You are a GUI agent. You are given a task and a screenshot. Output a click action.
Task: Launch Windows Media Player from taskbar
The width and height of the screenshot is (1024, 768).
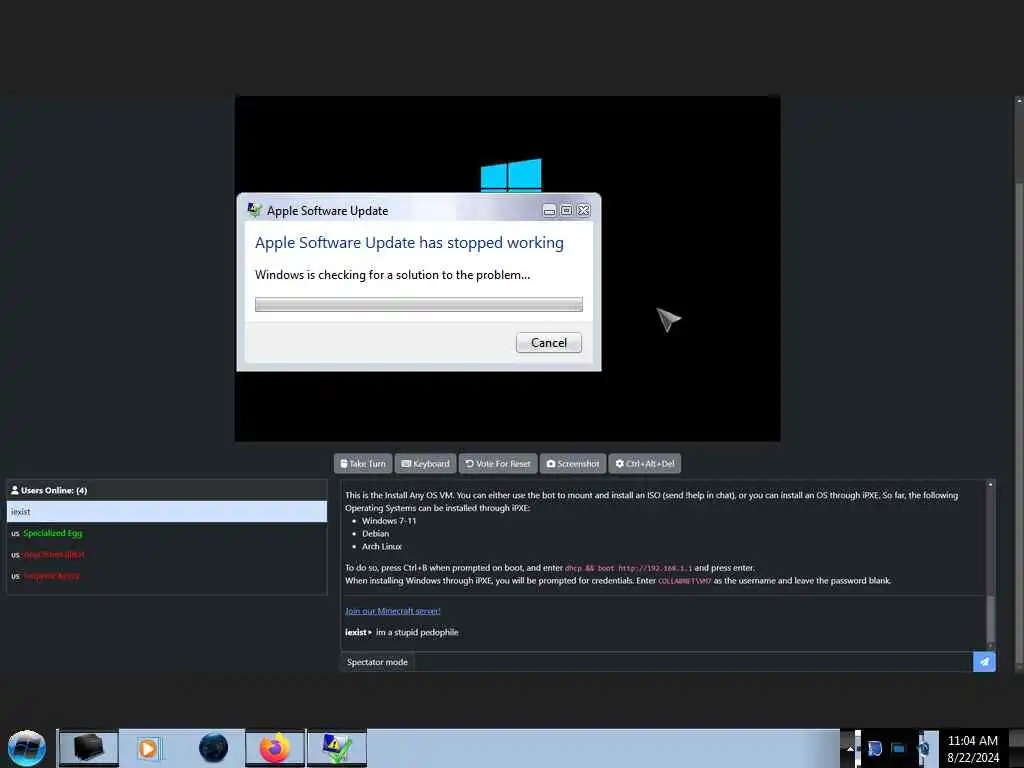click(148, 748)
